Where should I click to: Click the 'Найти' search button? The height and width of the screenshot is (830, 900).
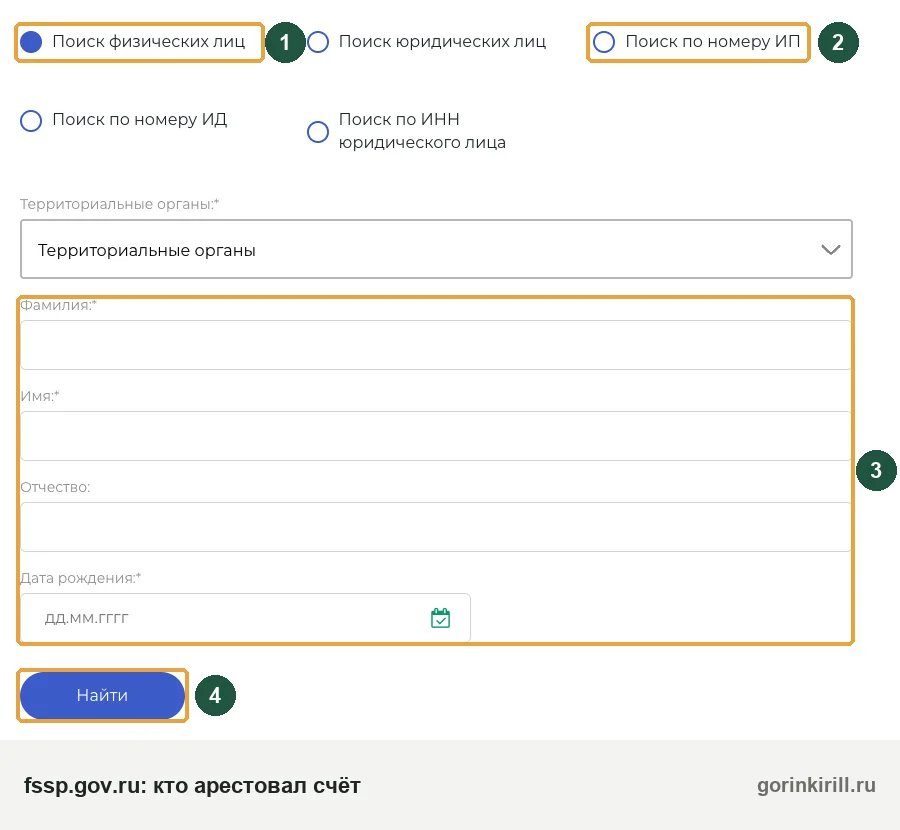(102, 695)
